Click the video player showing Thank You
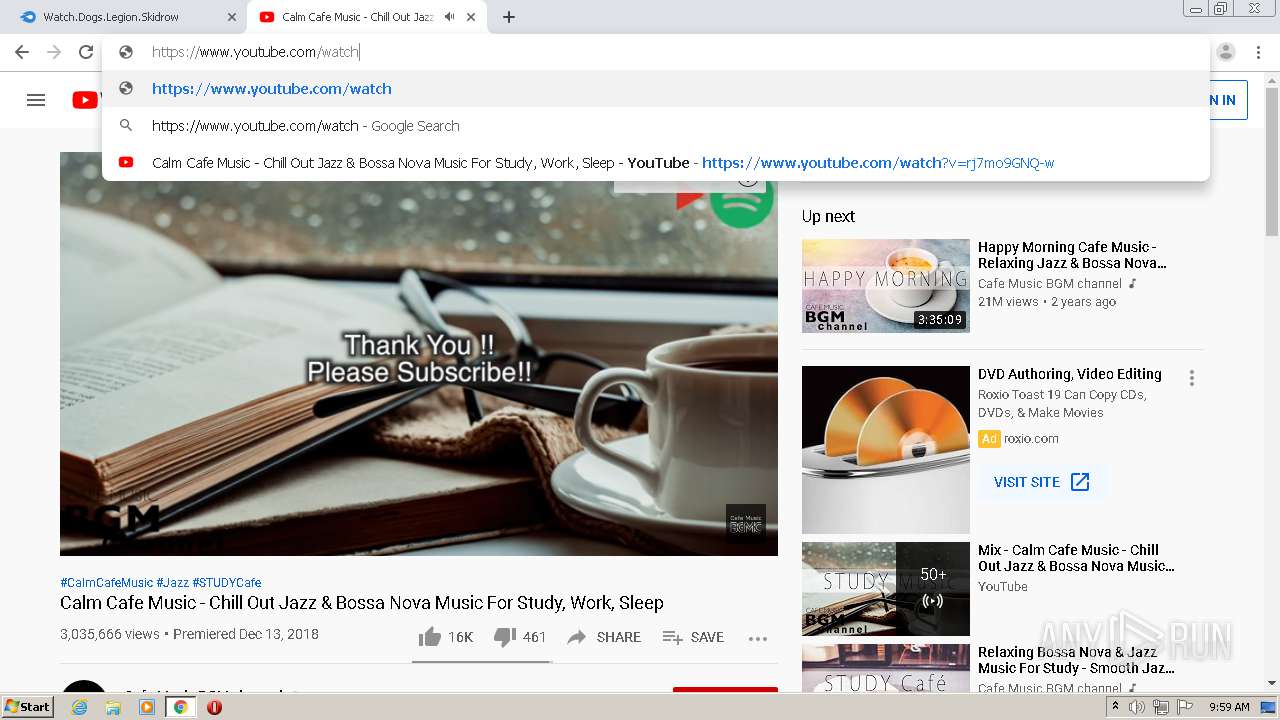Screen dimensions: 1280x720 click(x=418, y=354)
